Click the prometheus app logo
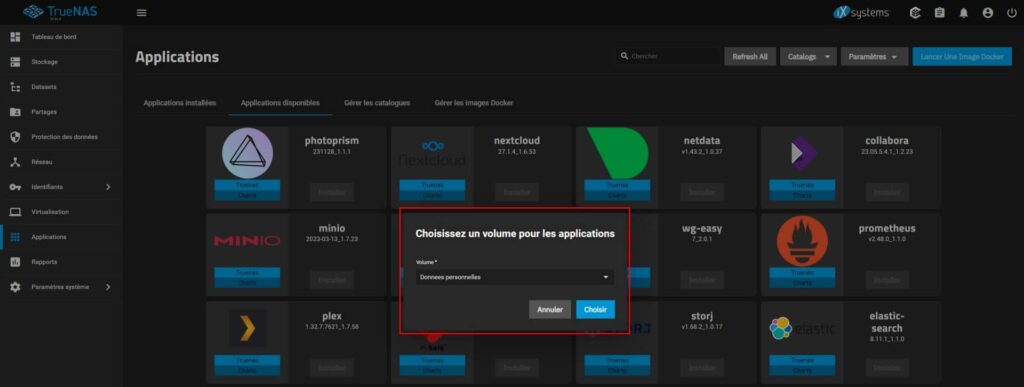This screenshot has width=1024, height=387. tap(803, 241)
